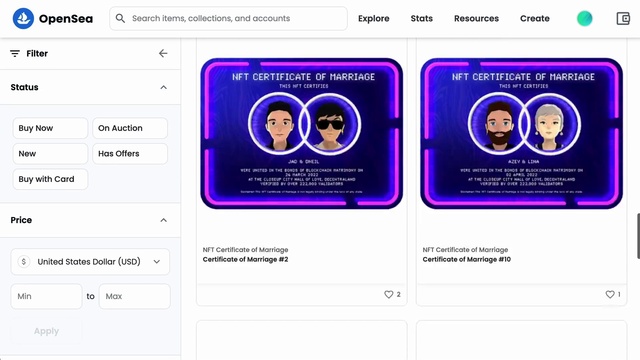Screen dimensions: 640x360
Task: Toggle the New status filter
Action: click(50, 154)
